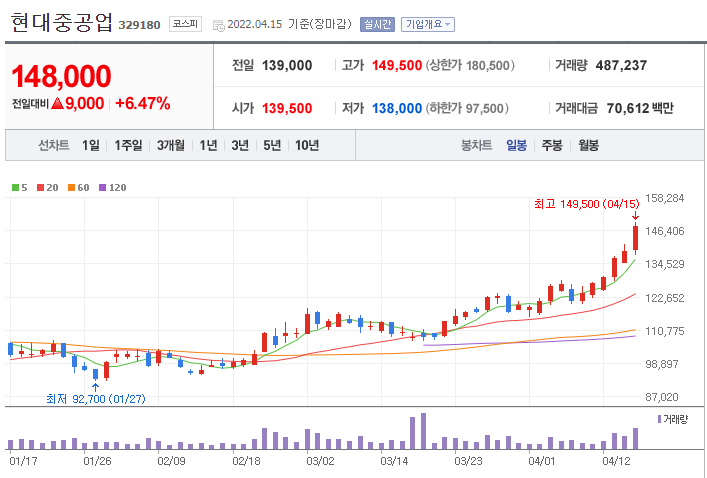Click the orange 60-day moving average swatch

[71, 188]
